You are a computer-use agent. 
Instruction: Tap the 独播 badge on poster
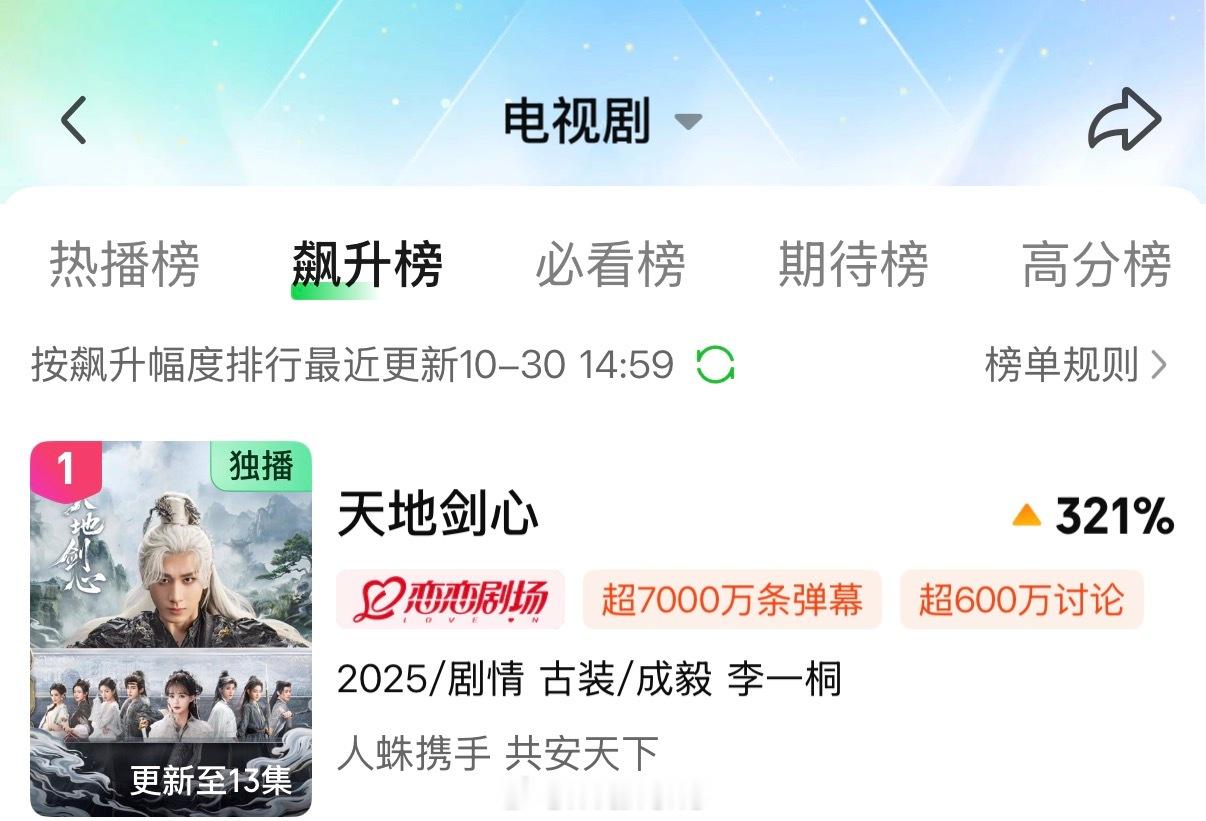(x=261, y=466)
